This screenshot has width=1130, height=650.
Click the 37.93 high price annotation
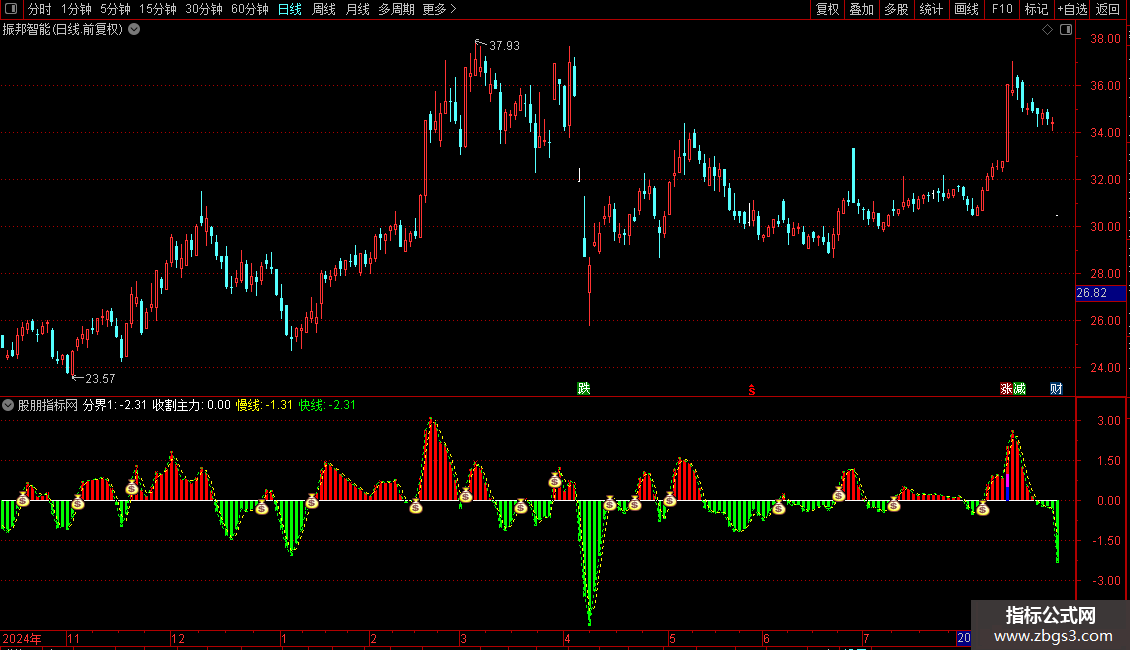pyautogui.click(x=504, y=45)
